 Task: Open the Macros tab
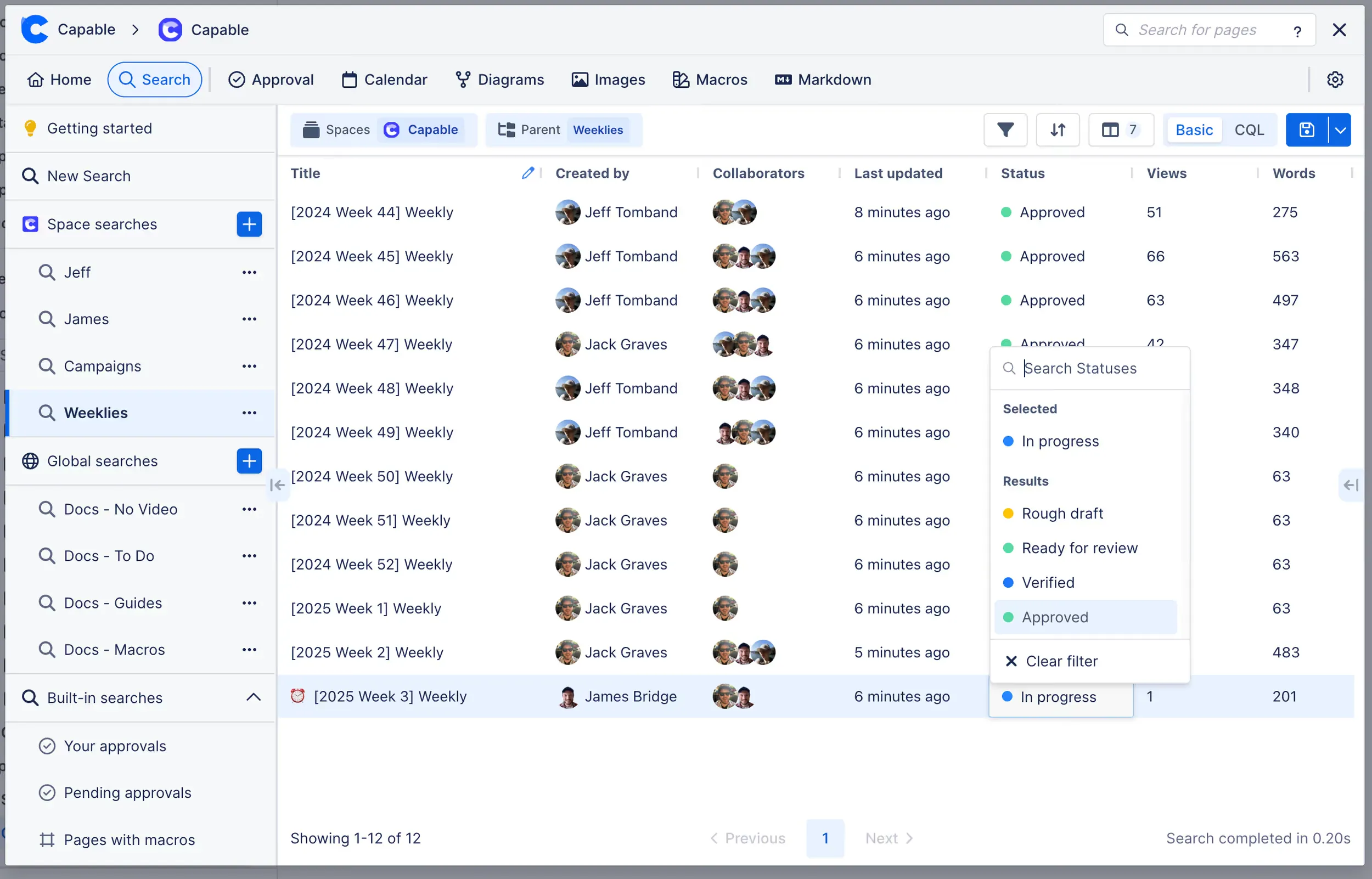(710, 80)
